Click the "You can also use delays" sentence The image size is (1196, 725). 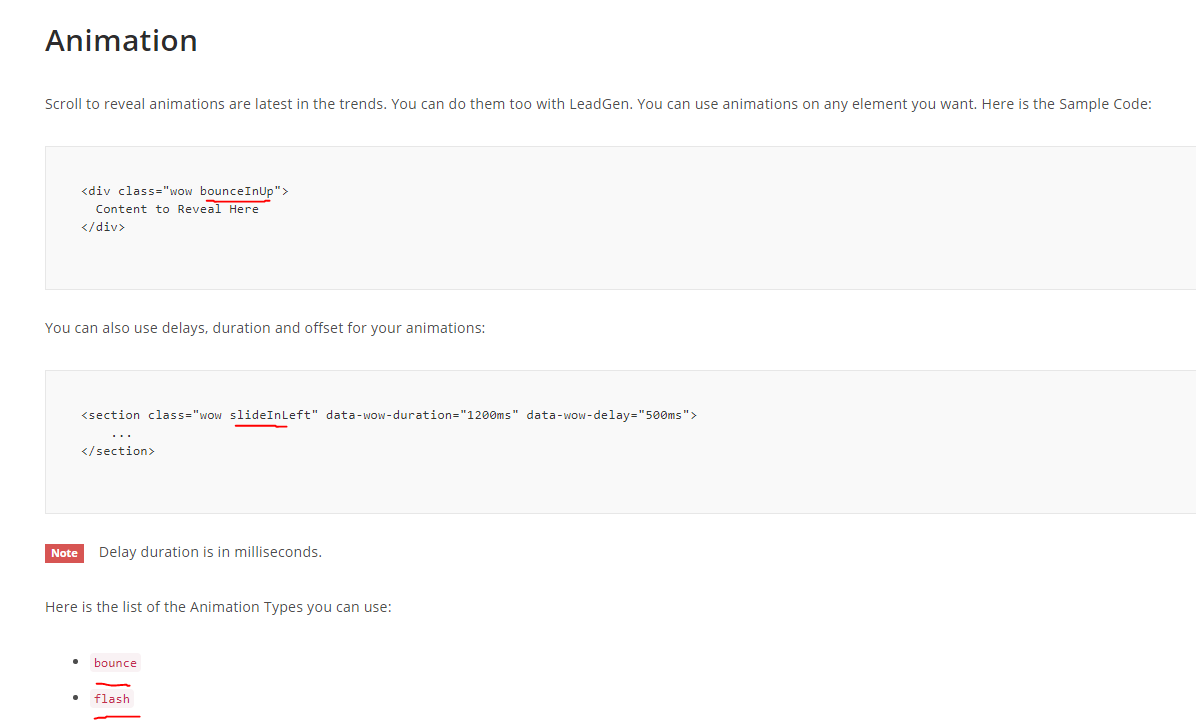pyautogui.click(x=265, y=328)
